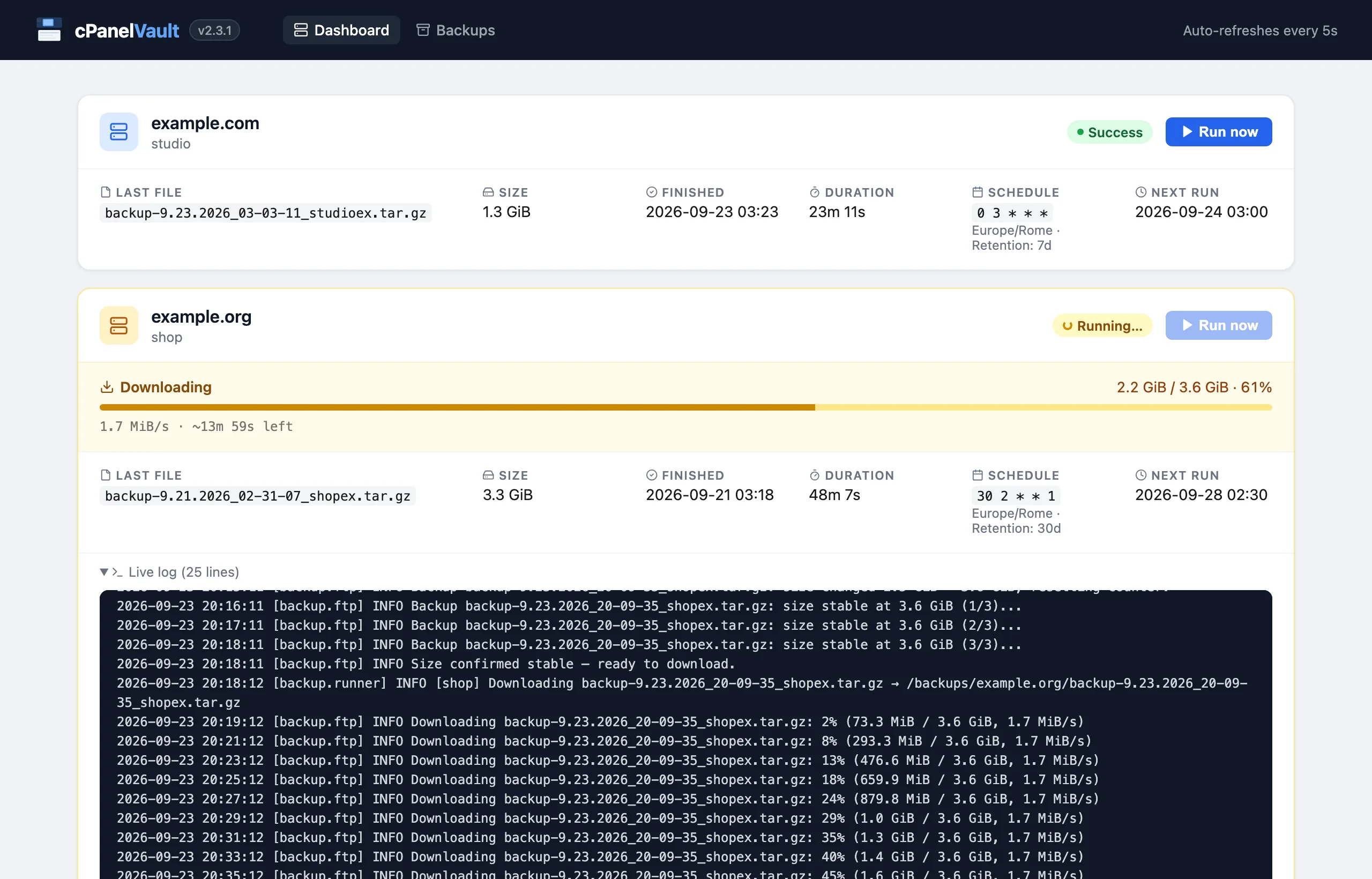This screenshot has width=1372, height=879.
Task: Click the Finished check icon in example.com card
Action: click(x=652, y=192)
